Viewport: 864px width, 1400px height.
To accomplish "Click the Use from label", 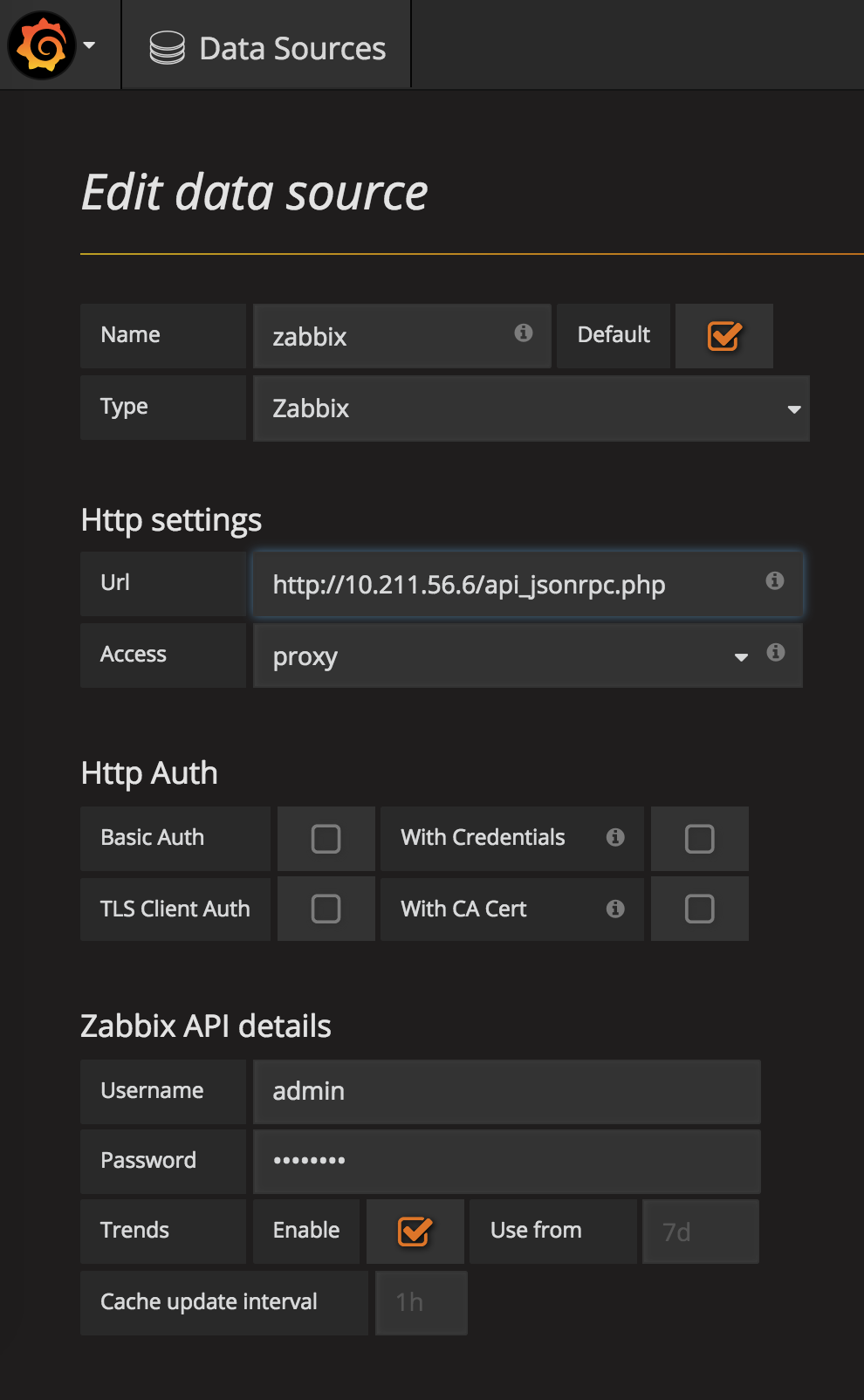I will click(536, 1230).
